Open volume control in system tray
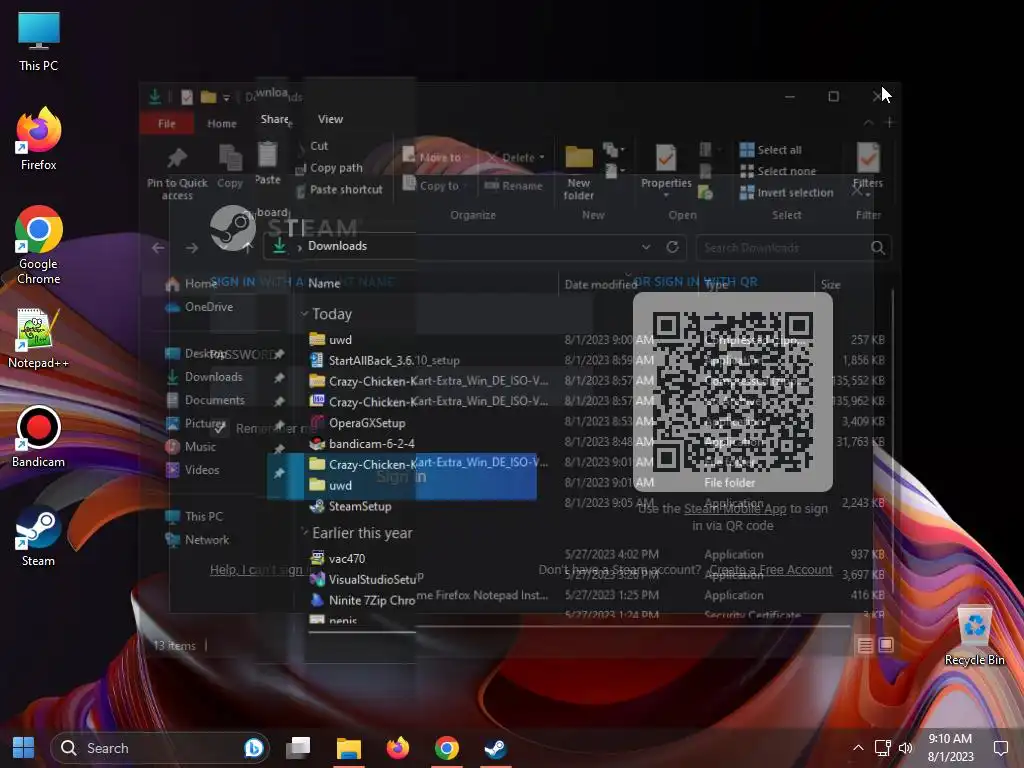This screenshot has height=768, width=1024. [x=906, y=748]
